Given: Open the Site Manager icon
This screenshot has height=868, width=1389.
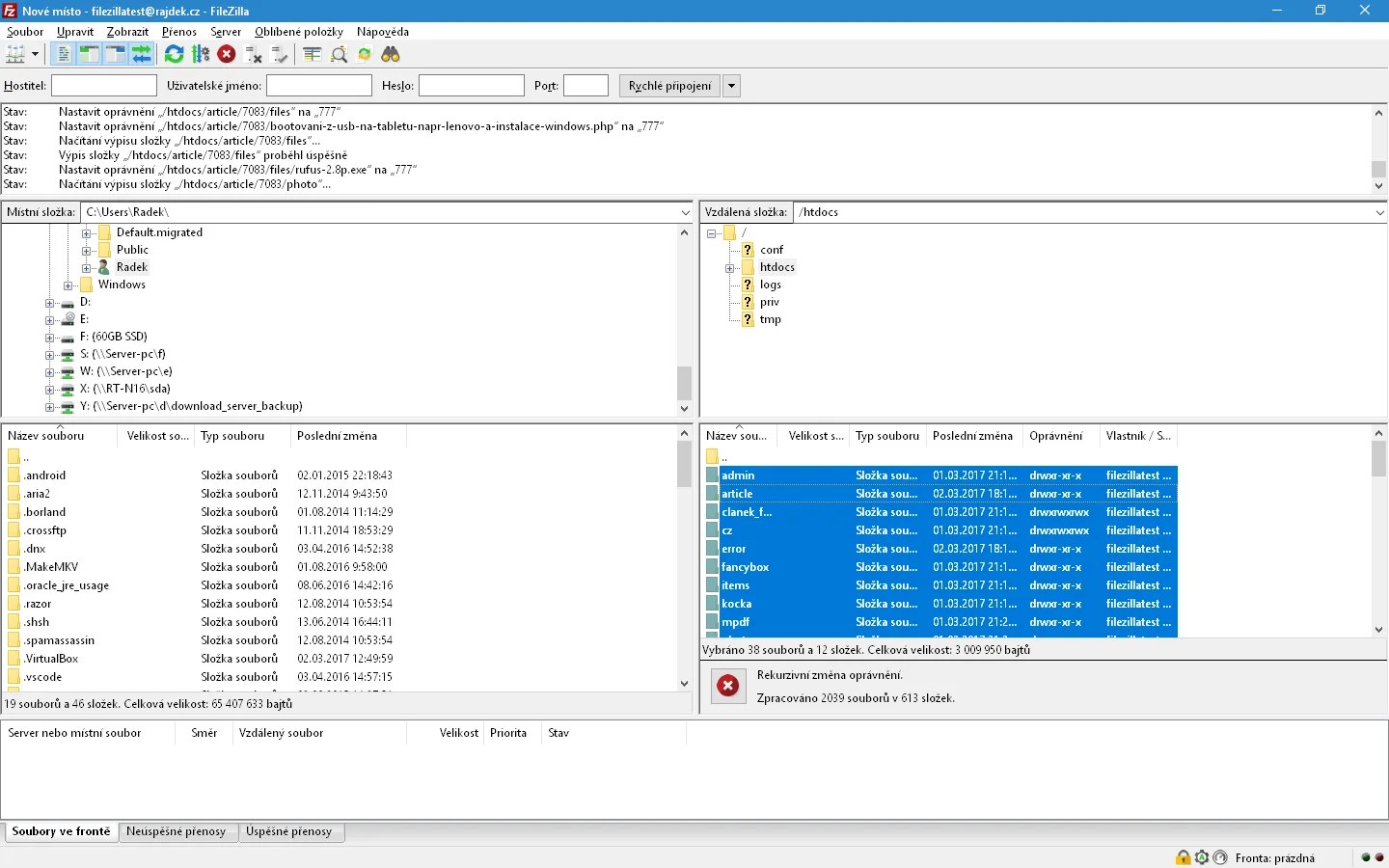Looking at the screenshot, I should [x=15, y=55].
